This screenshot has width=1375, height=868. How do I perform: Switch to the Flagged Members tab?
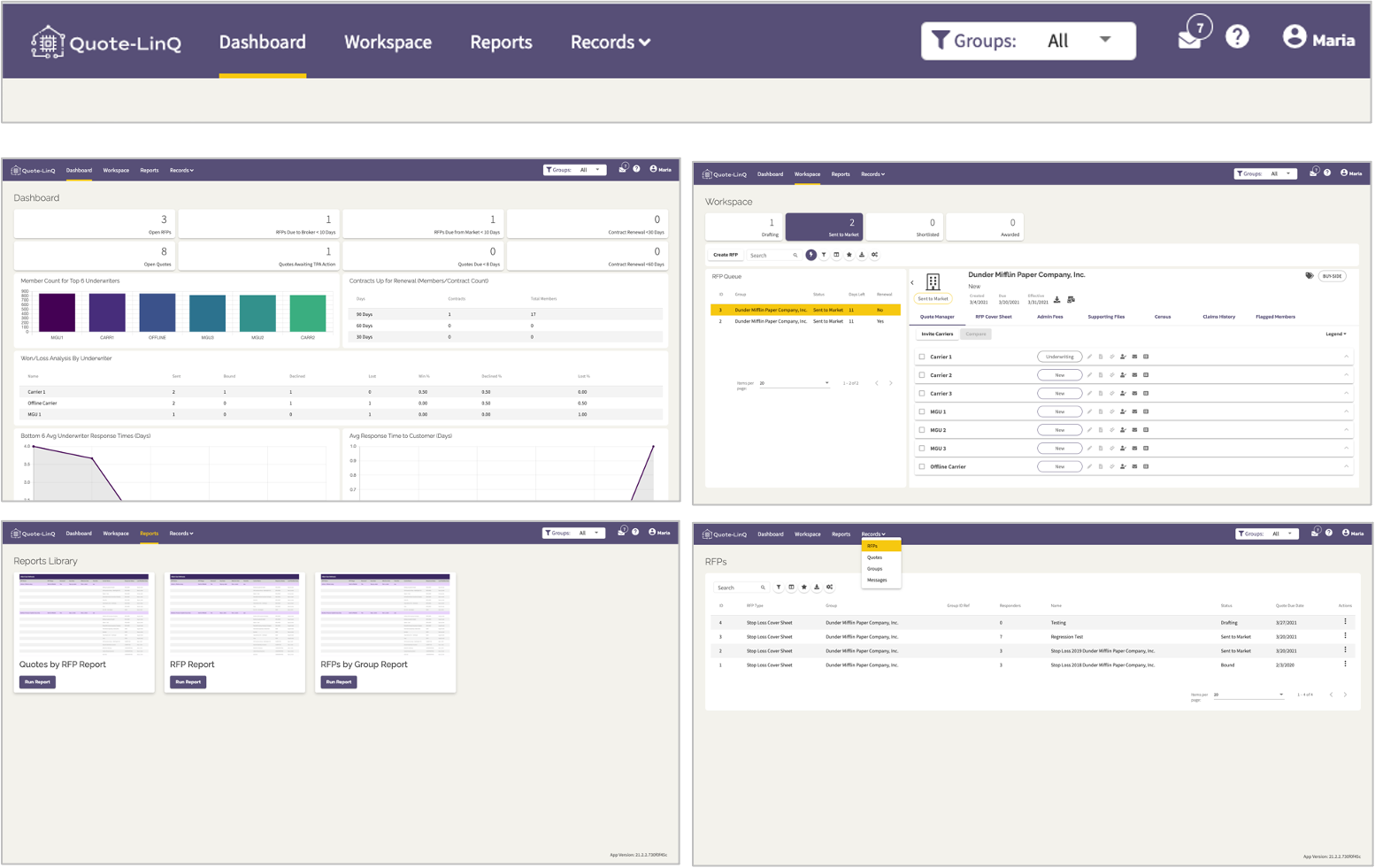[x=1275, y=317]
